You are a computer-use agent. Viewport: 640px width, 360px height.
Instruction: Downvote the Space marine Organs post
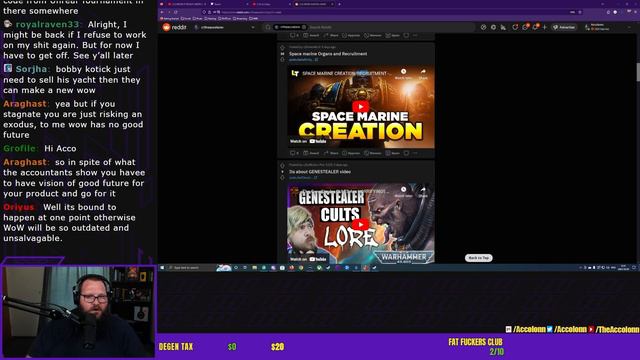coord(282,60)
